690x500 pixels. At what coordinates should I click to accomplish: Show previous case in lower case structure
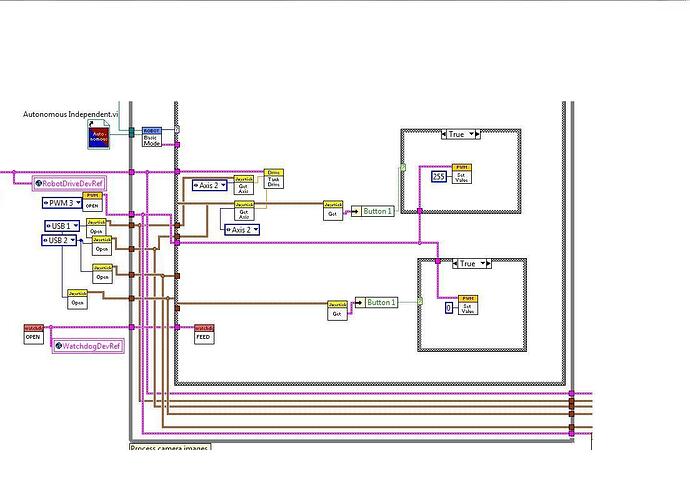click(x=455, y=264)
